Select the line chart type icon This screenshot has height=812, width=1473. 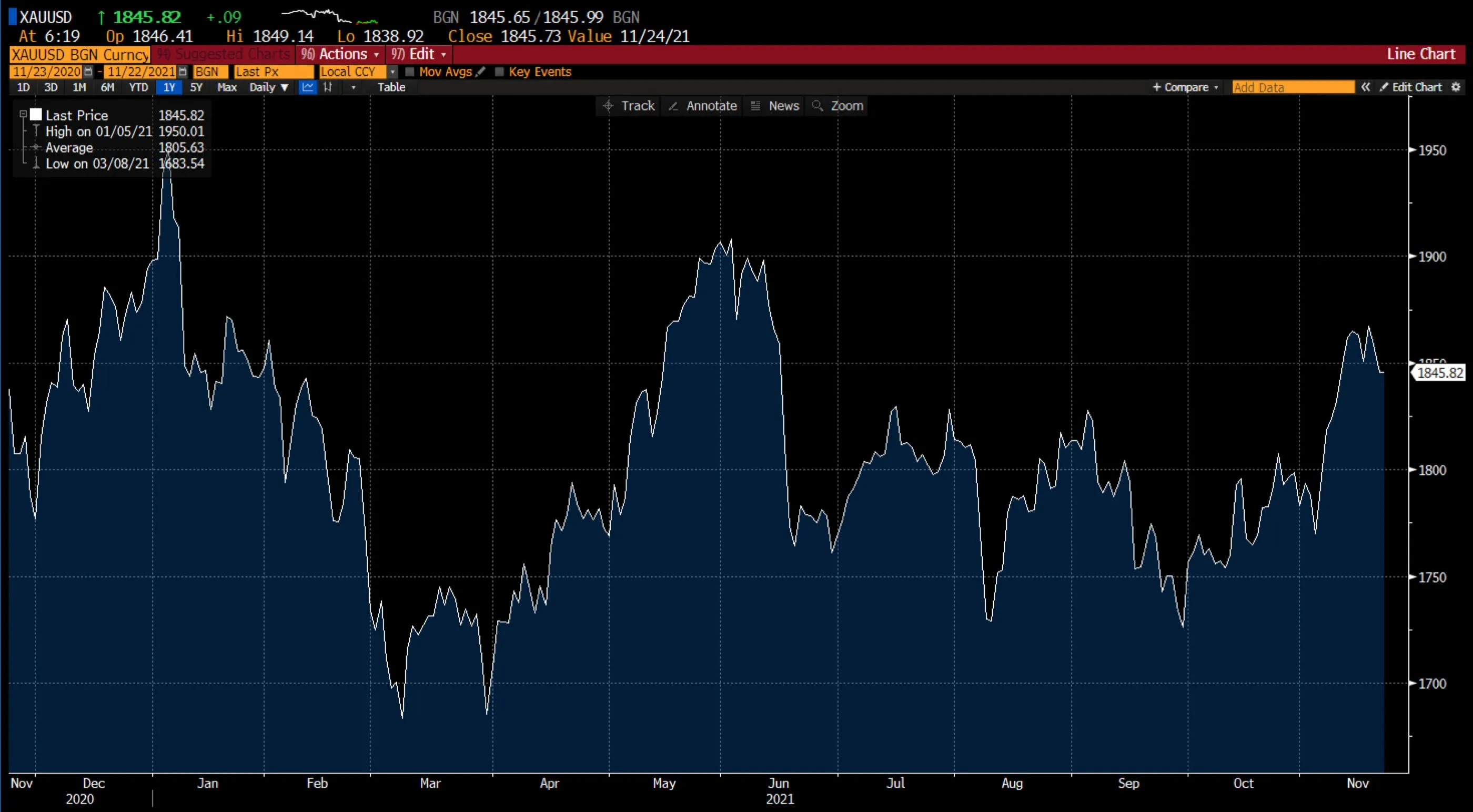308,87
